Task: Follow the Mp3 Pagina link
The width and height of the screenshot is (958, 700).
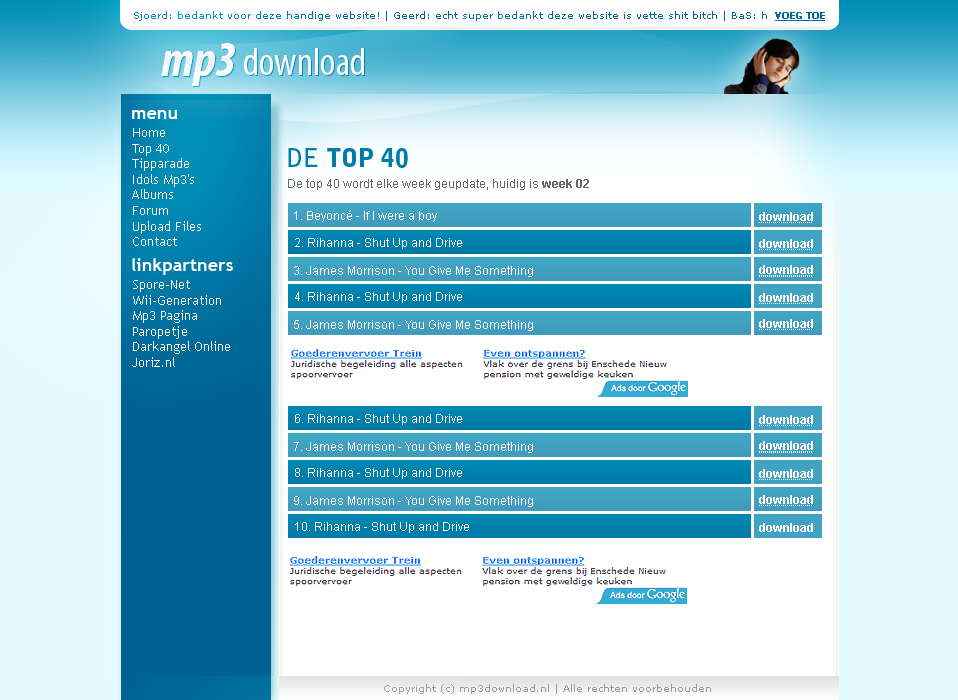Action: tap(165, 316)
